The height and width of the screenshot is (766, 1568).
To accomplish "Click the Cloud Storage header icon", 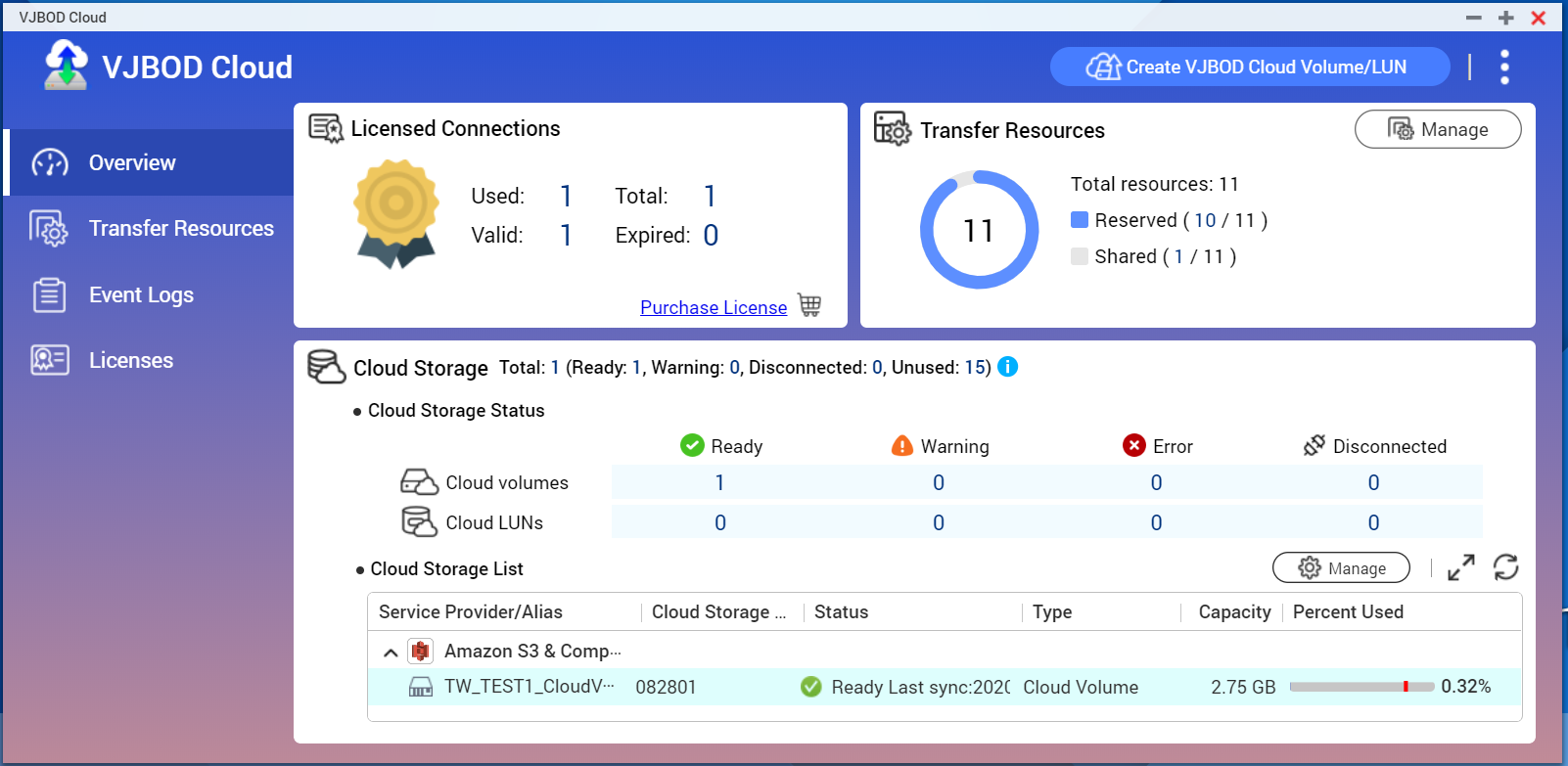I will coord(327,367).
